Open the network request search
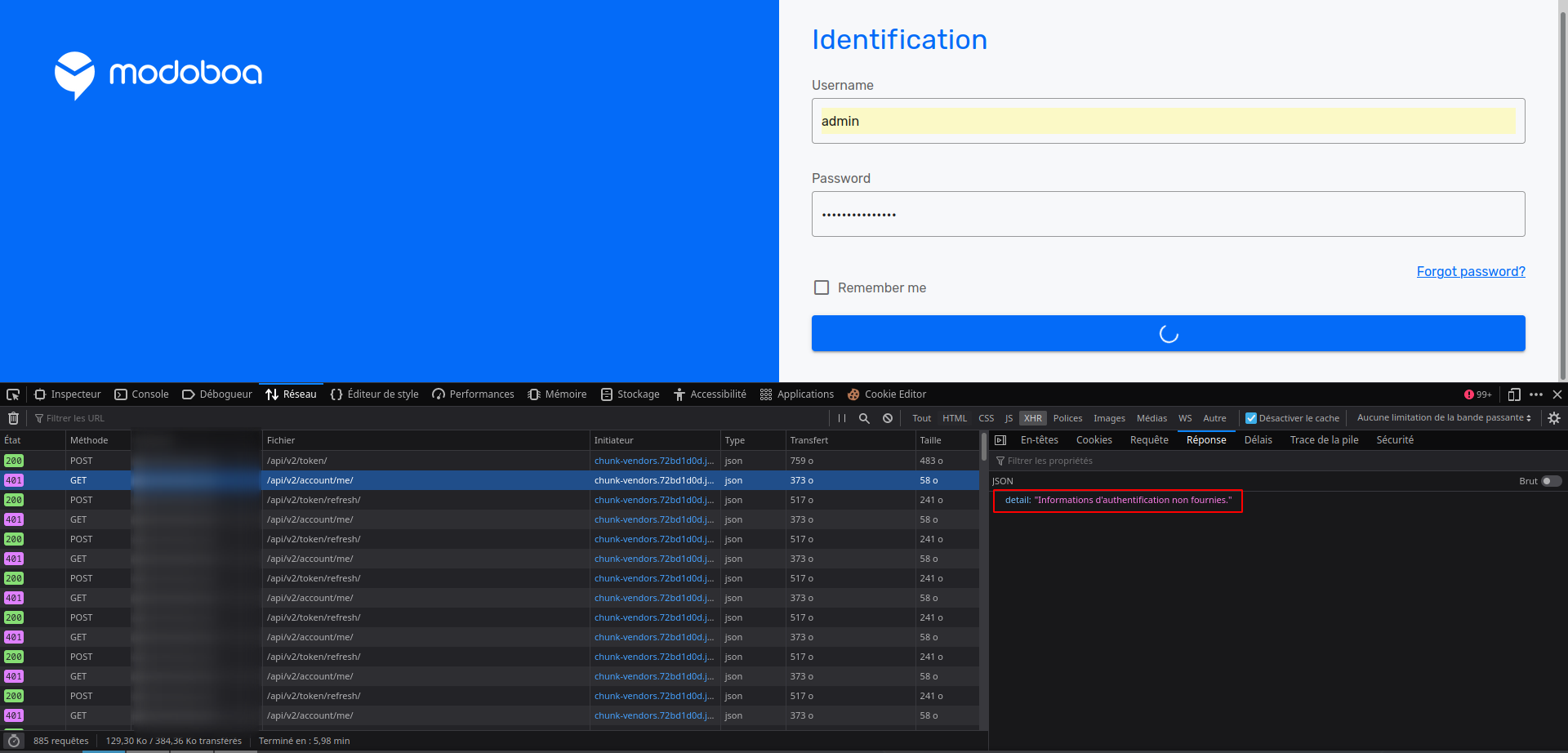Viewport: 1568px width, 753px height. click(865, 418)
